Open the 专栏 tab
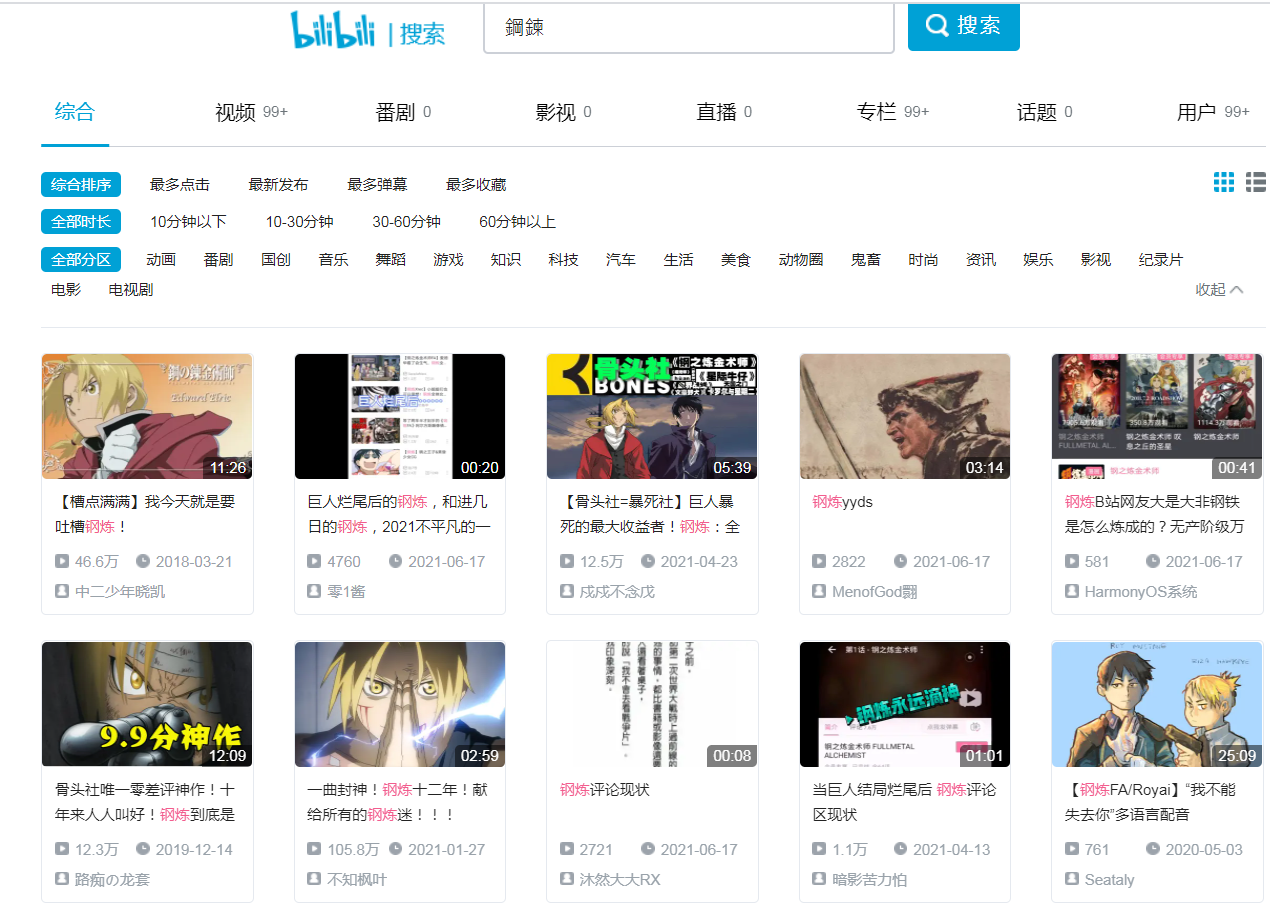This screenshot has width=1270, height=904. point(892,112)
